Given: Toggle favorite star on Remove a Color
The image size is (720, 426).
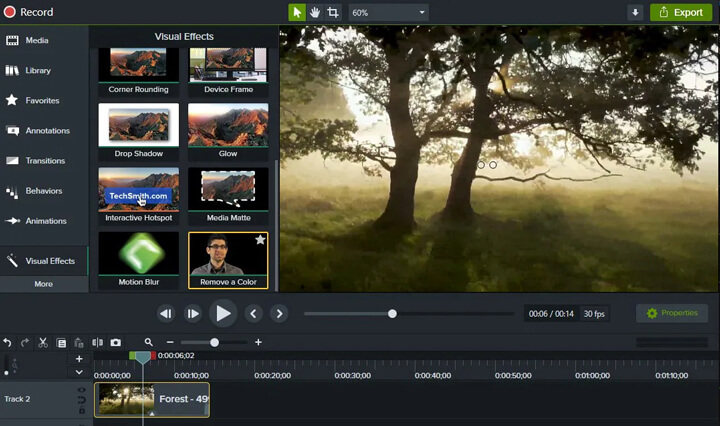Looking at the screenshot, I should click(260, 240).
